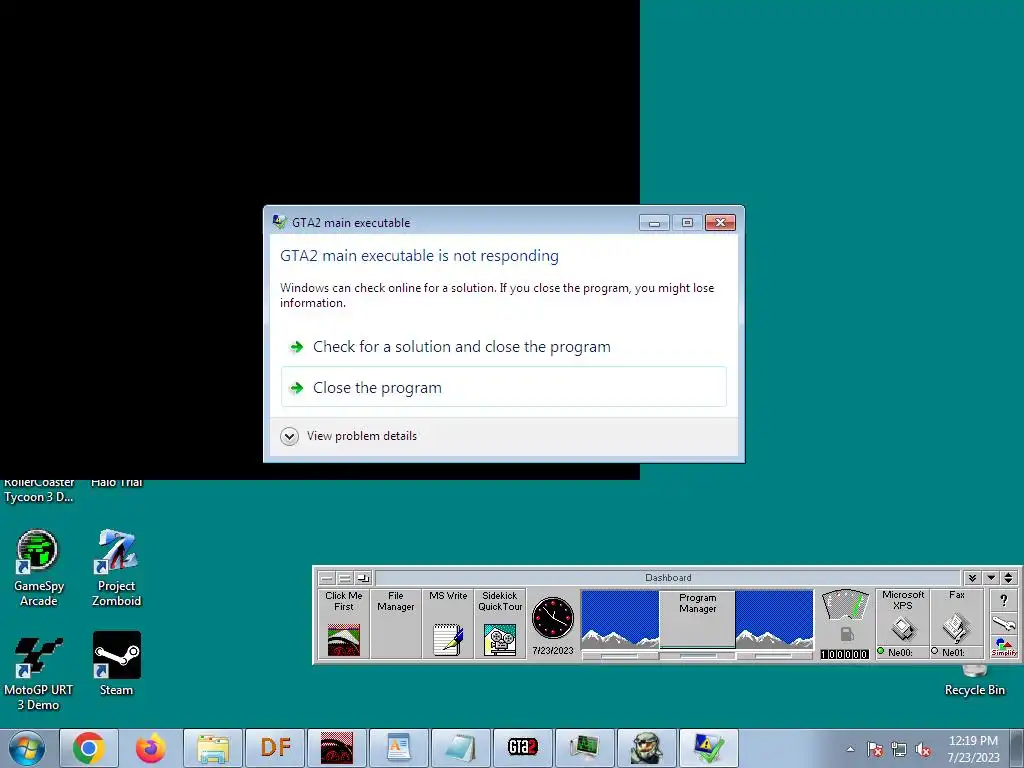Screen dimensions: 1024x768
Task: Click the Dashboard resource gauge
Action: tap(845, 604)
